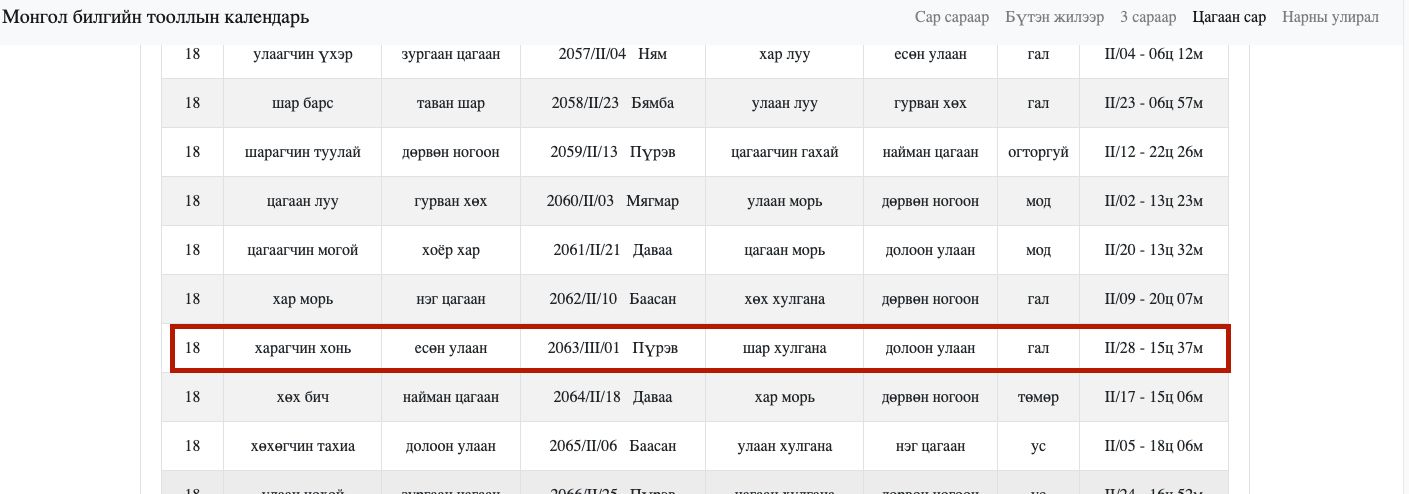Go to the 3 сараар view
Screen dimensions: 1409x494
click(x=1148, y=17)
